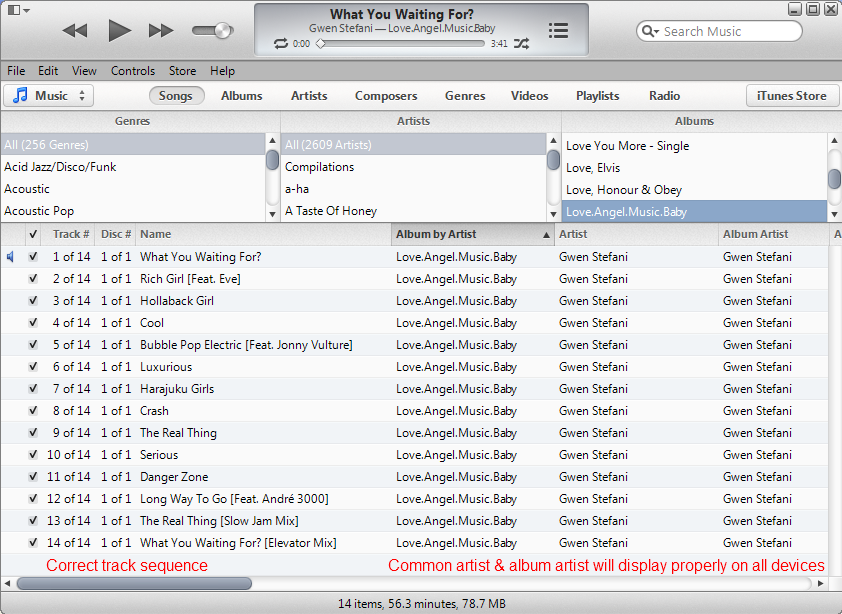The height and width of the screenshot is (614, 842).
Task: Uncheck the Cool track checkbox
Action: coord(33,323)
